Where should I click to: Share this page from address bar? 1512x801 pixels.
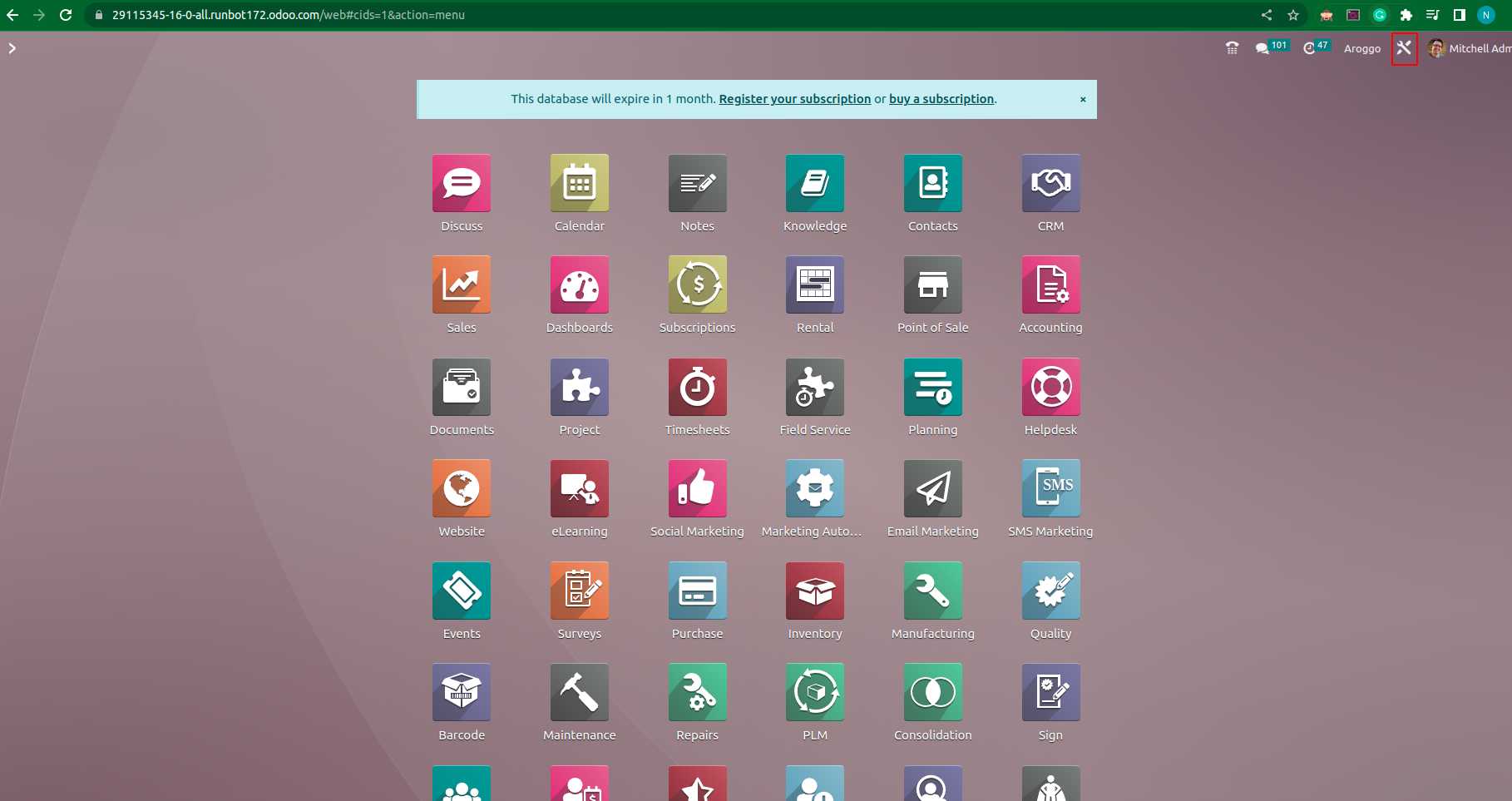click(x=1267, y=15)
